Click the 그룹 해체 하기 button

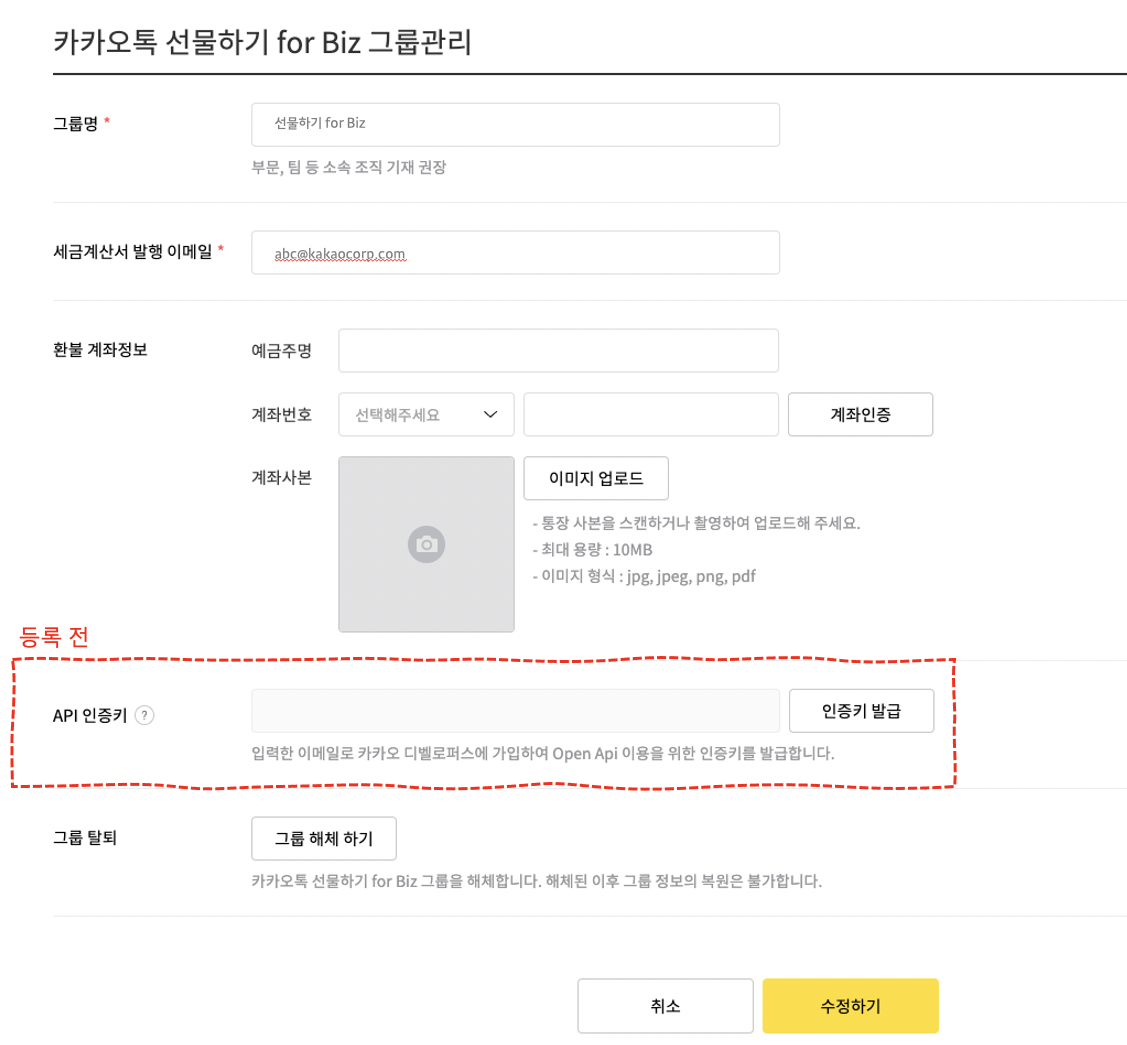(x=323, y=838)
